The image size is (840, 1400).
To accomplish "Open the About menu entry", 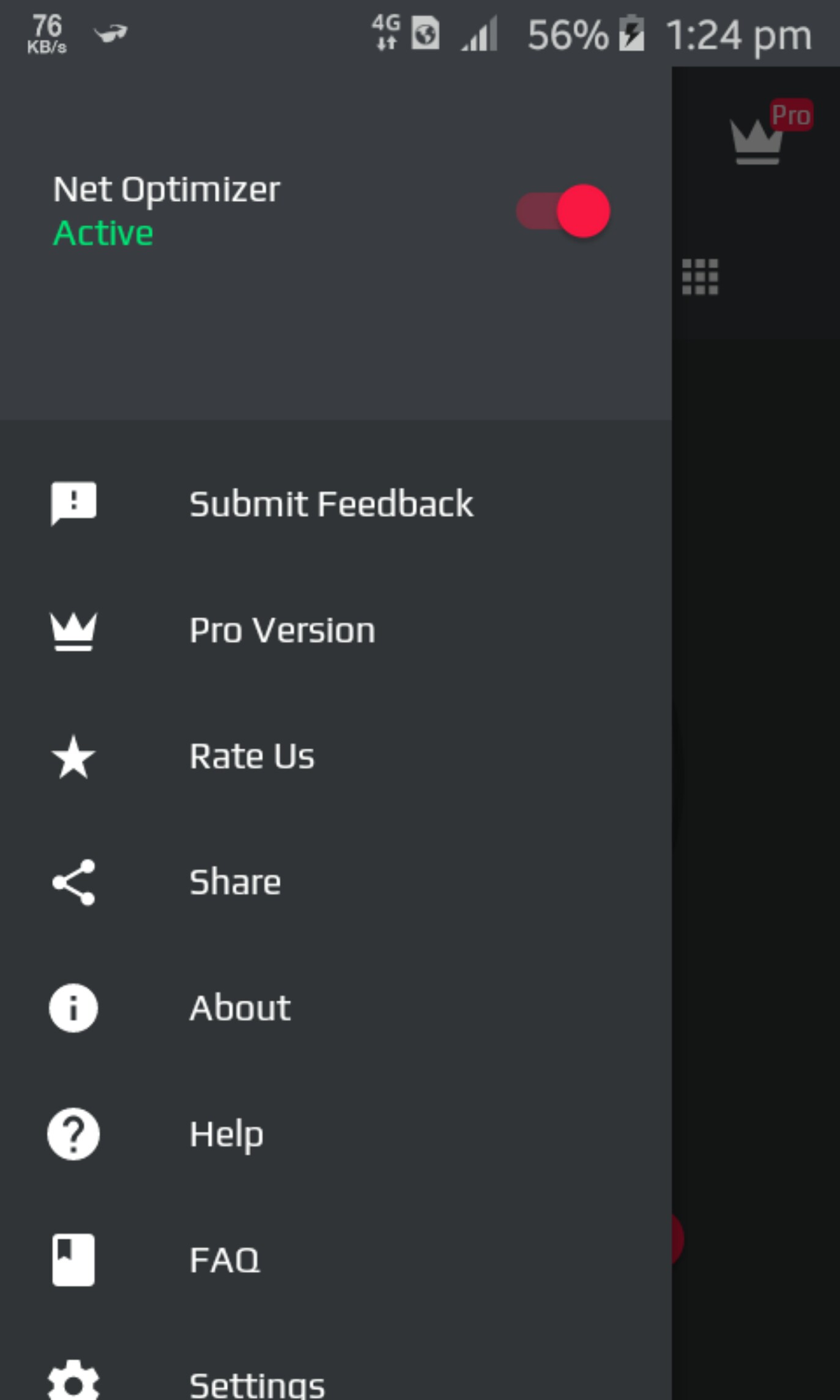I will point(240,1008).
